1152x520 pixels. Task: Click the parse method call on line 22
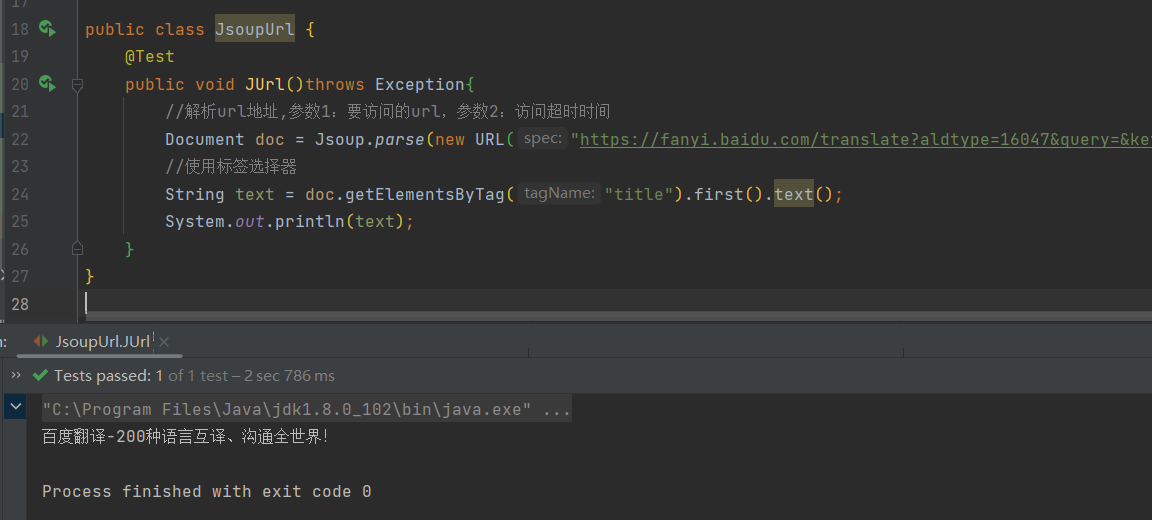point(400,140)
